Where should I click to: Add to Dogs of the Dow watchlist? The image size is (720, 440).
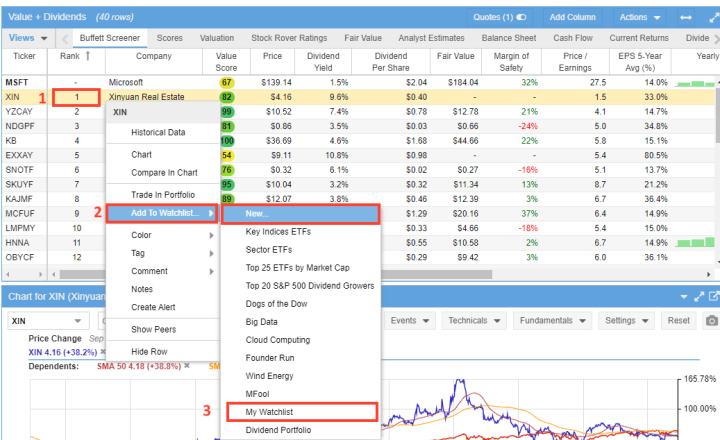coord(276,304)
